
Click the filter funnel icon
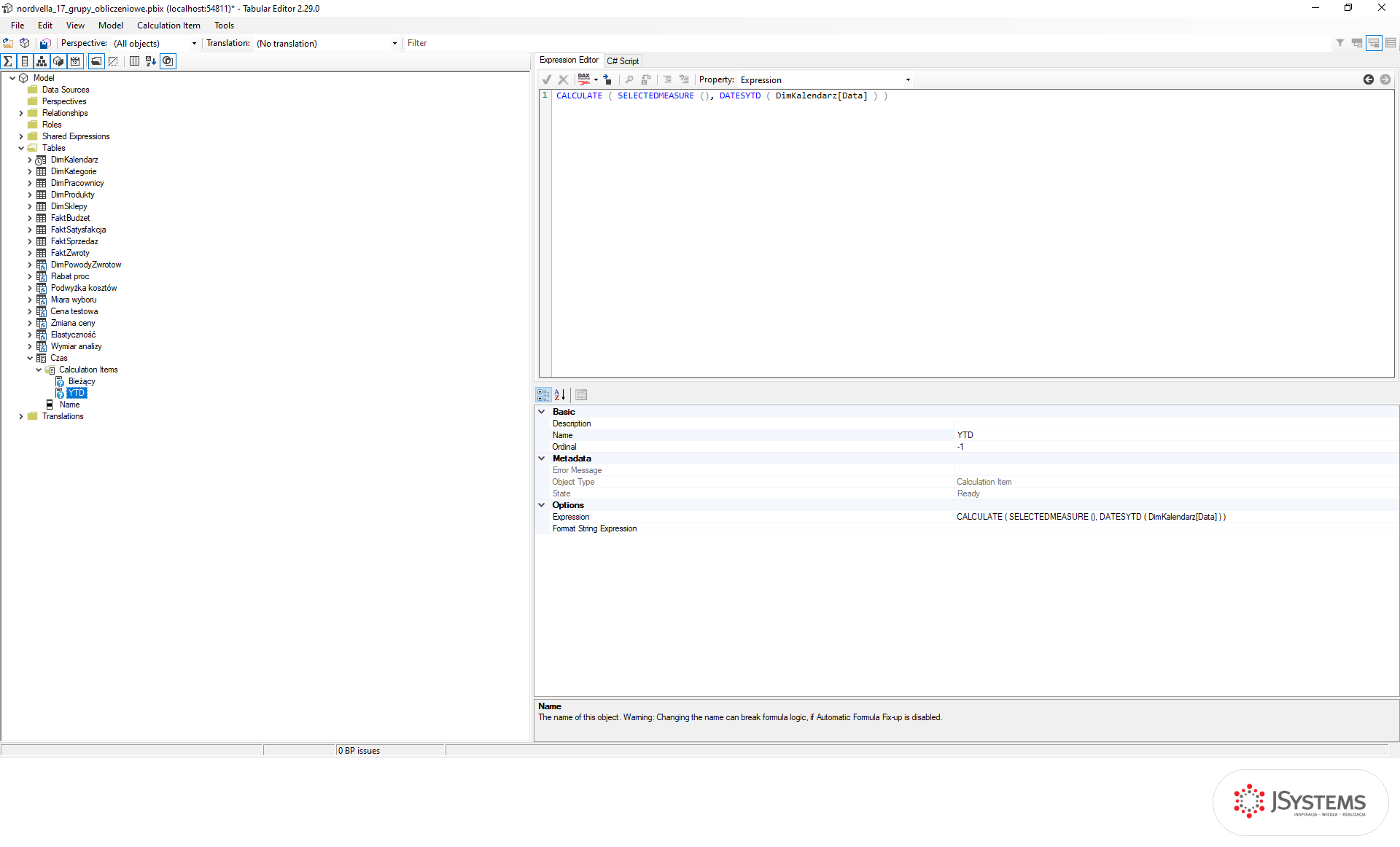click(1340, 43)
